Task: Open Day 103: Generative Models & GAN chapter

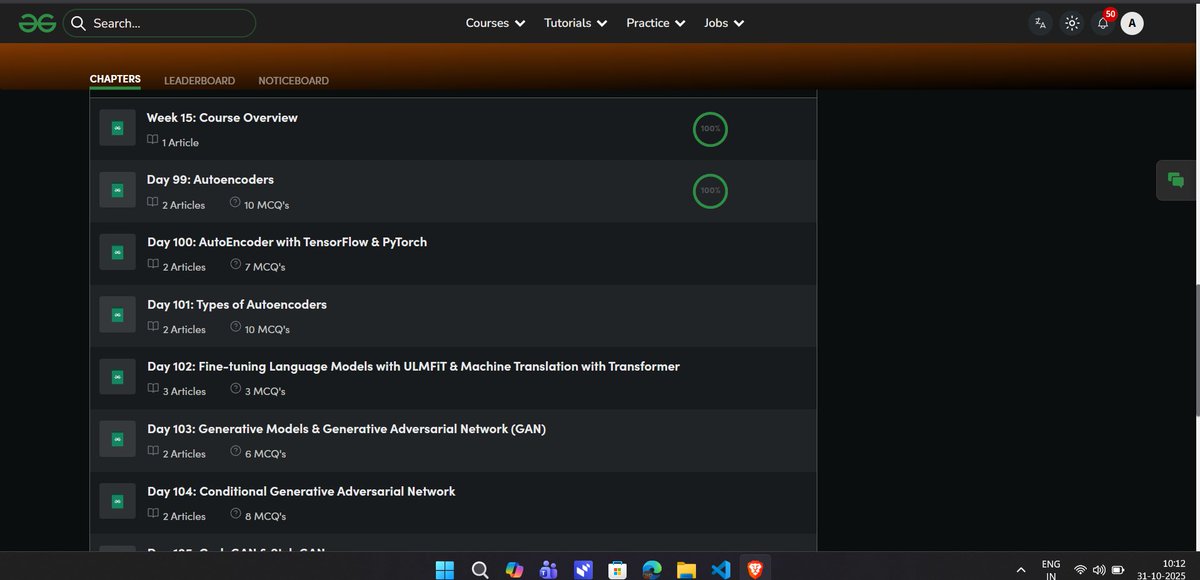Action: coord(346,429)
